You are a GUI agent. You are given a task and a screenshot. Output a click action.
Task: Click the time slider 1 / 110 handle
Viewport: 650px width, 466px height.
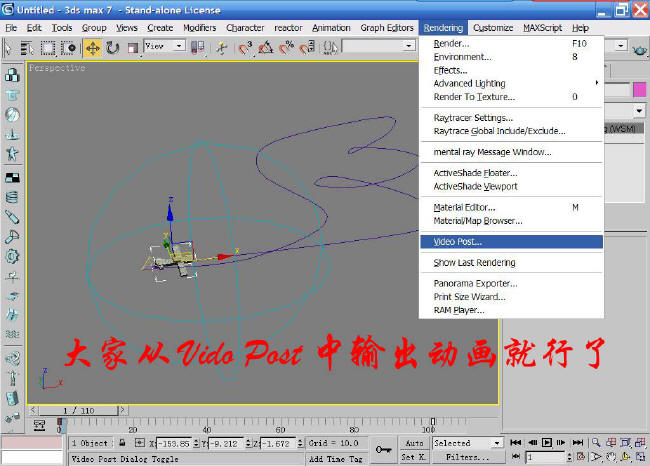click(x=78, y=410)
